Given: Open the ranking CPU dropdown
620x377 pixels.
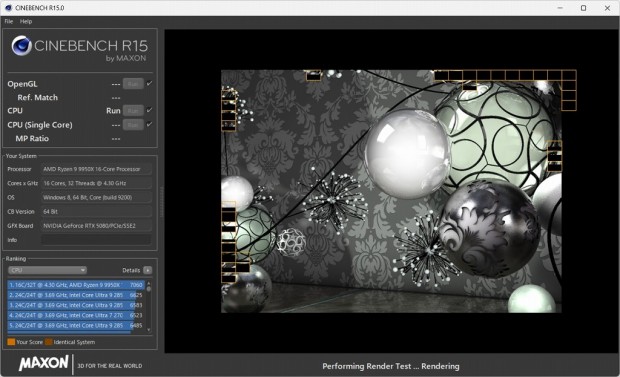Looking at the screenshot, I should click(47, 270).
